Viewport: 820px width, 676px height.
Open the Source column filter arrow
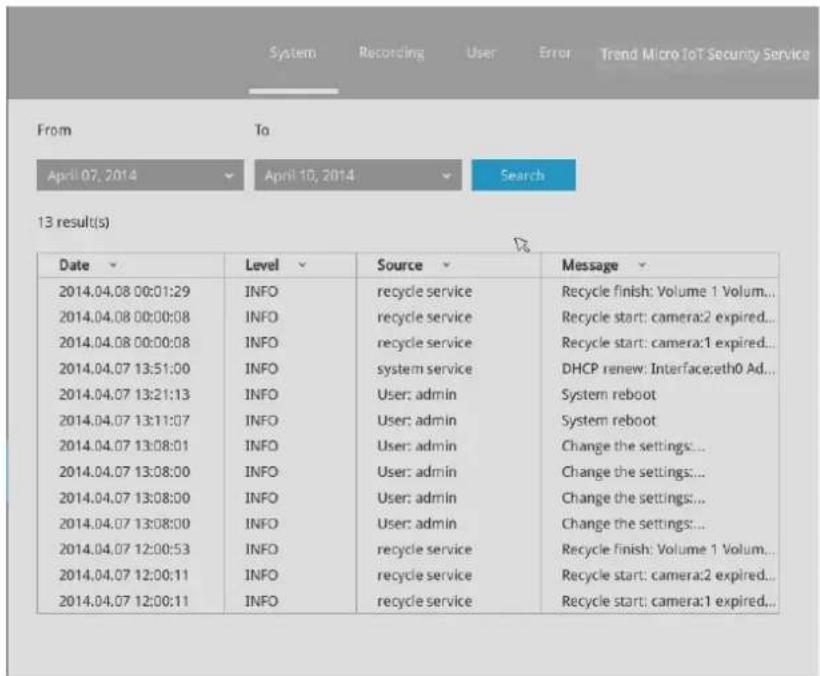pos(446,266)
